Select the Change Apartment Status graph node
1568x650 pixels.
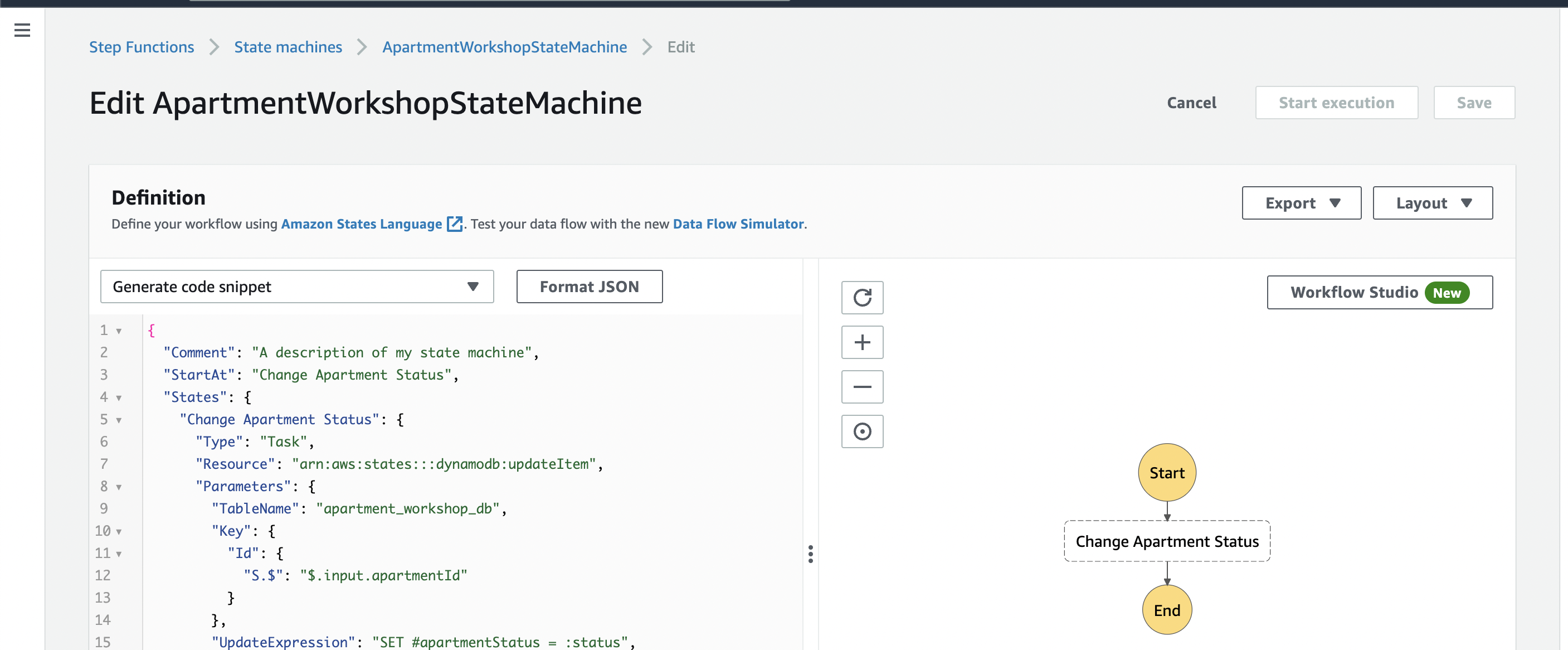click(x=1166, y=541)
